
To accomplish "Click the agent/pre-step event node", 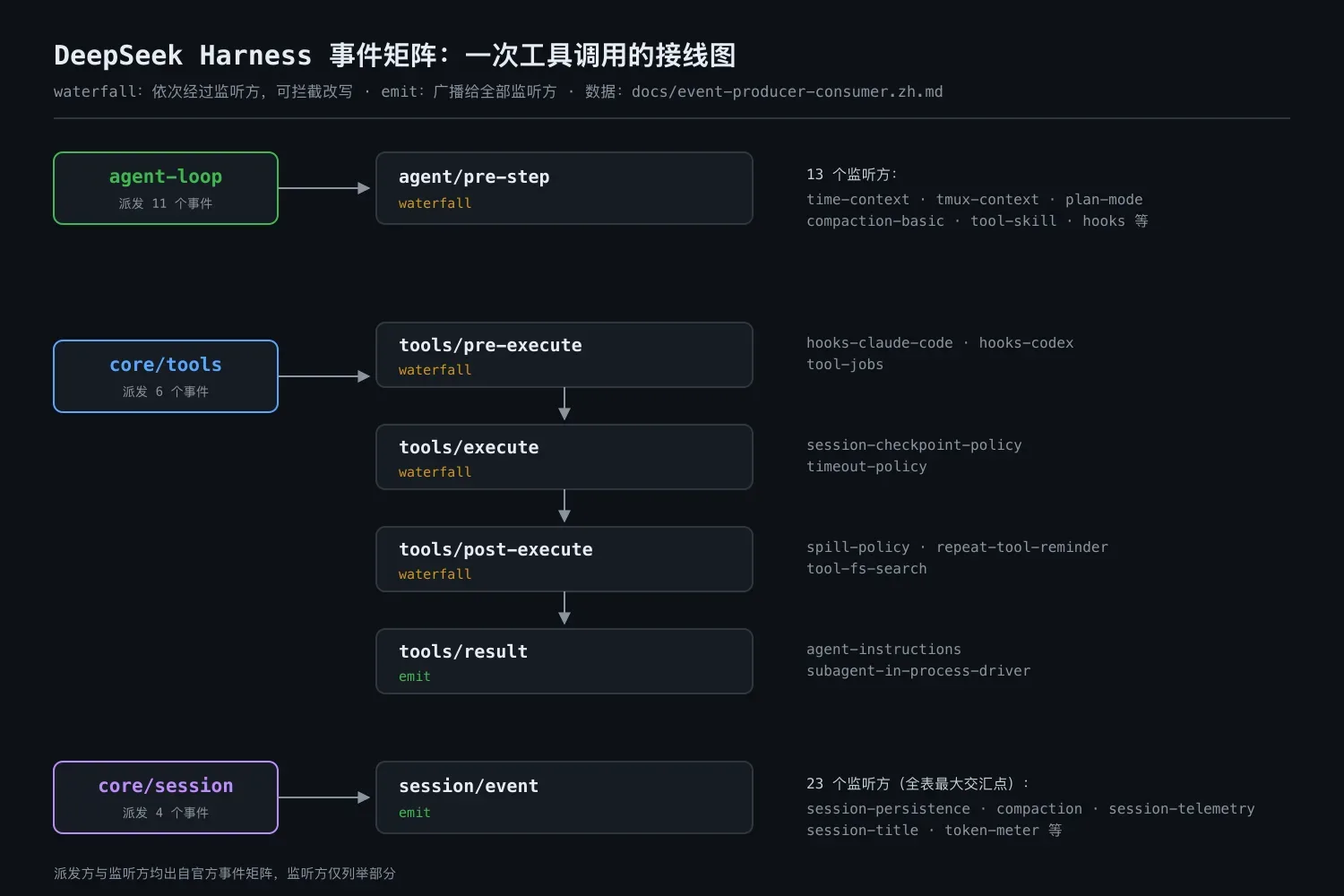I will pos(564,188).
